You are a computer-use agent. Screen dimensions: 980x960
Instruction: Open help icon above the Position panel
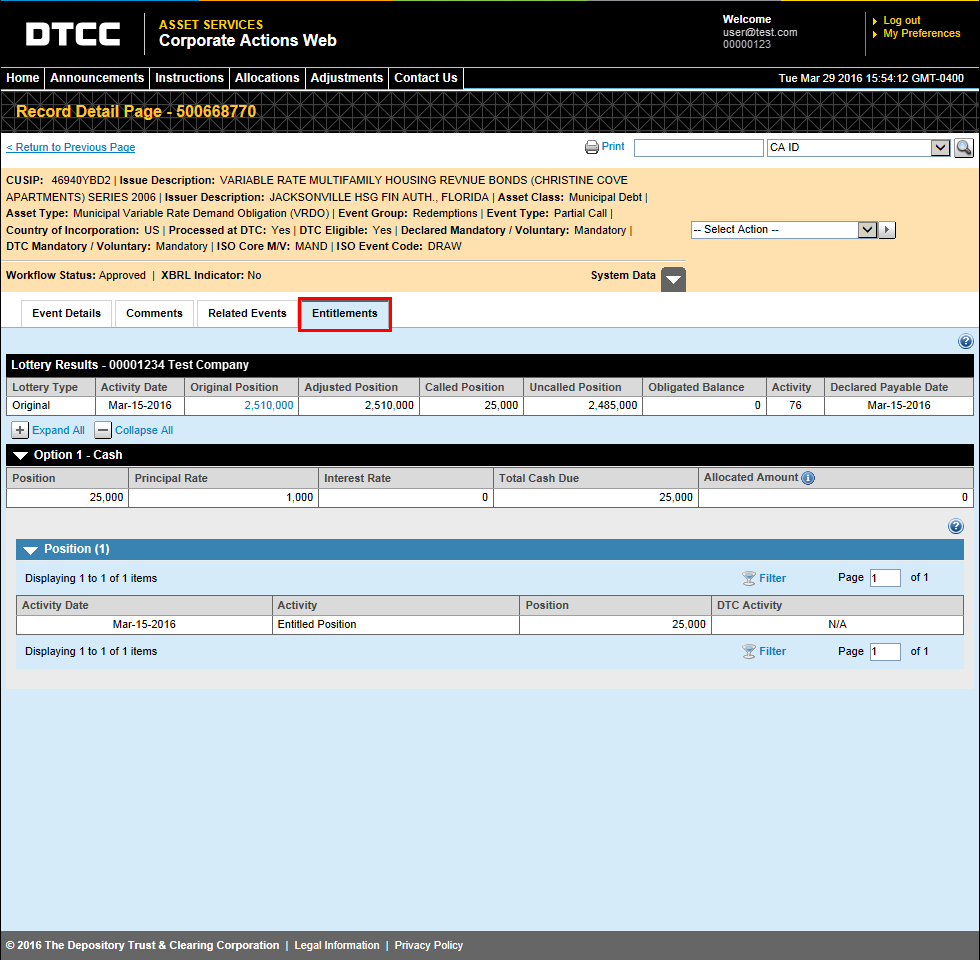coord(955,526)
